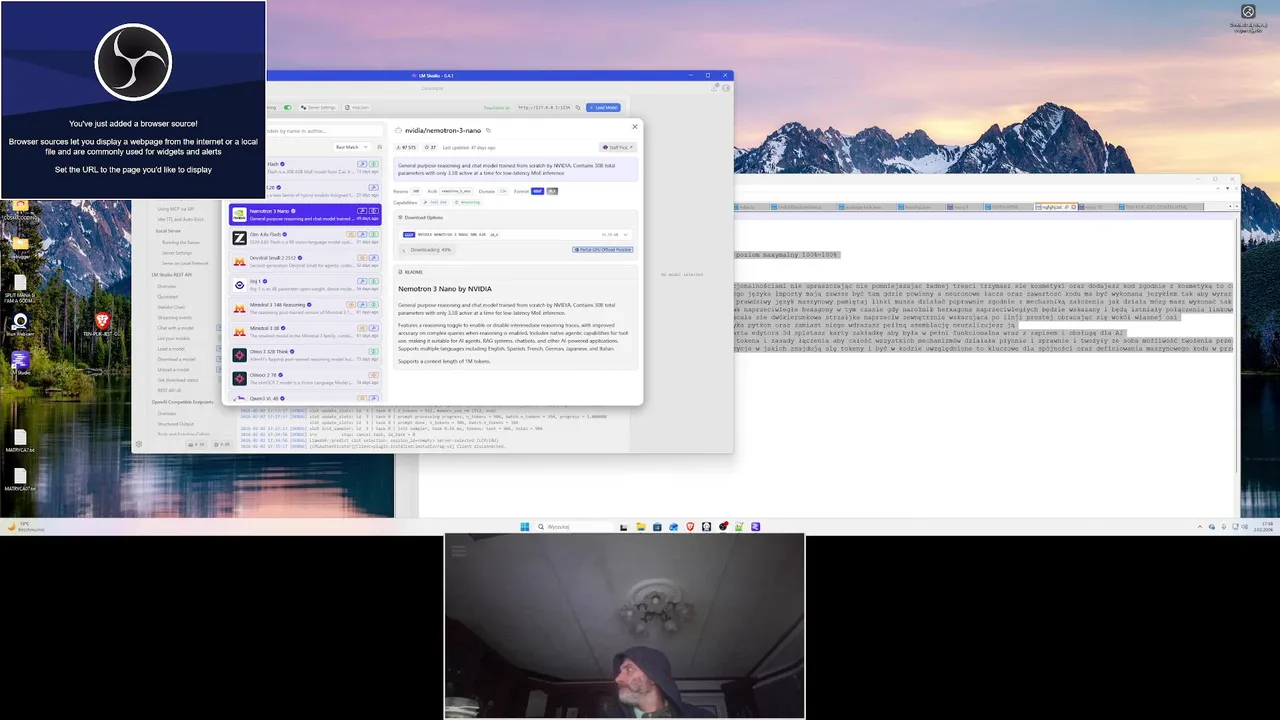Image resolution: width=1280 pixels, height=720 pixels.
Task: Open mcp.json button in LM Studio toolbar
Action: pyautogui.click(x=358, y=107)
